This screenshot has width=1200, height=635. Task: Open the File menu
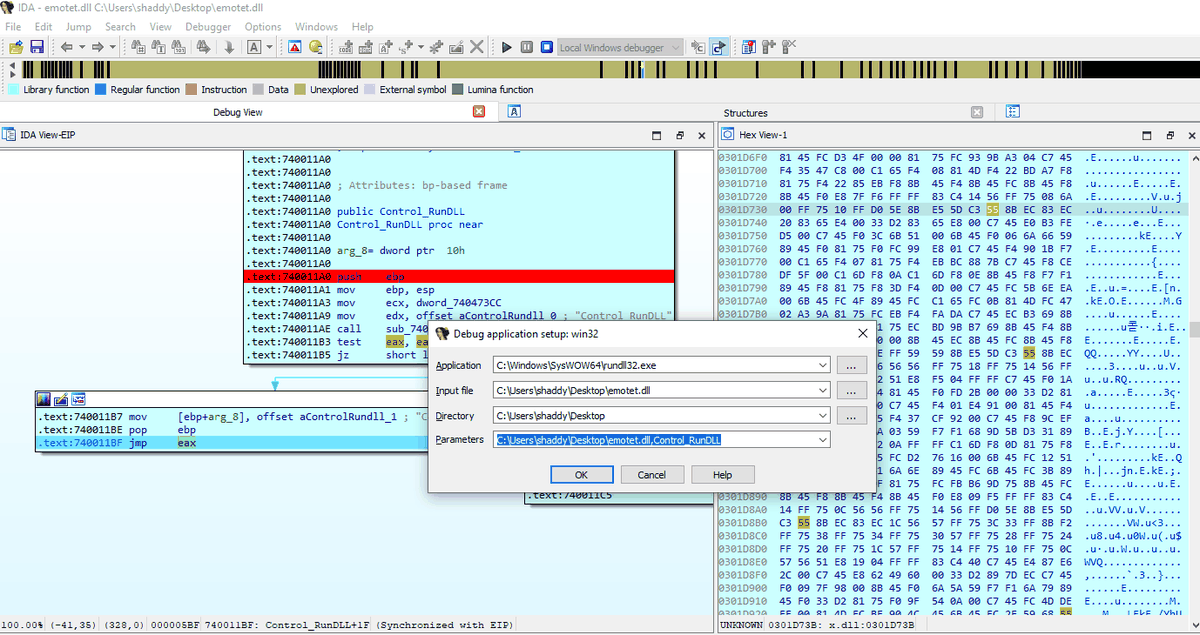point(14,27)
